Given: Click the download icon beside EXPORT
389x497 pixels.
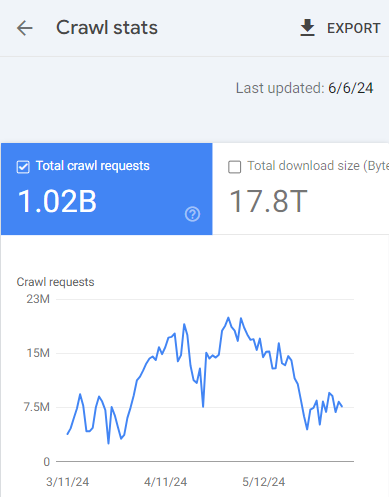Looking at the screenshot, I should [307, 28].
